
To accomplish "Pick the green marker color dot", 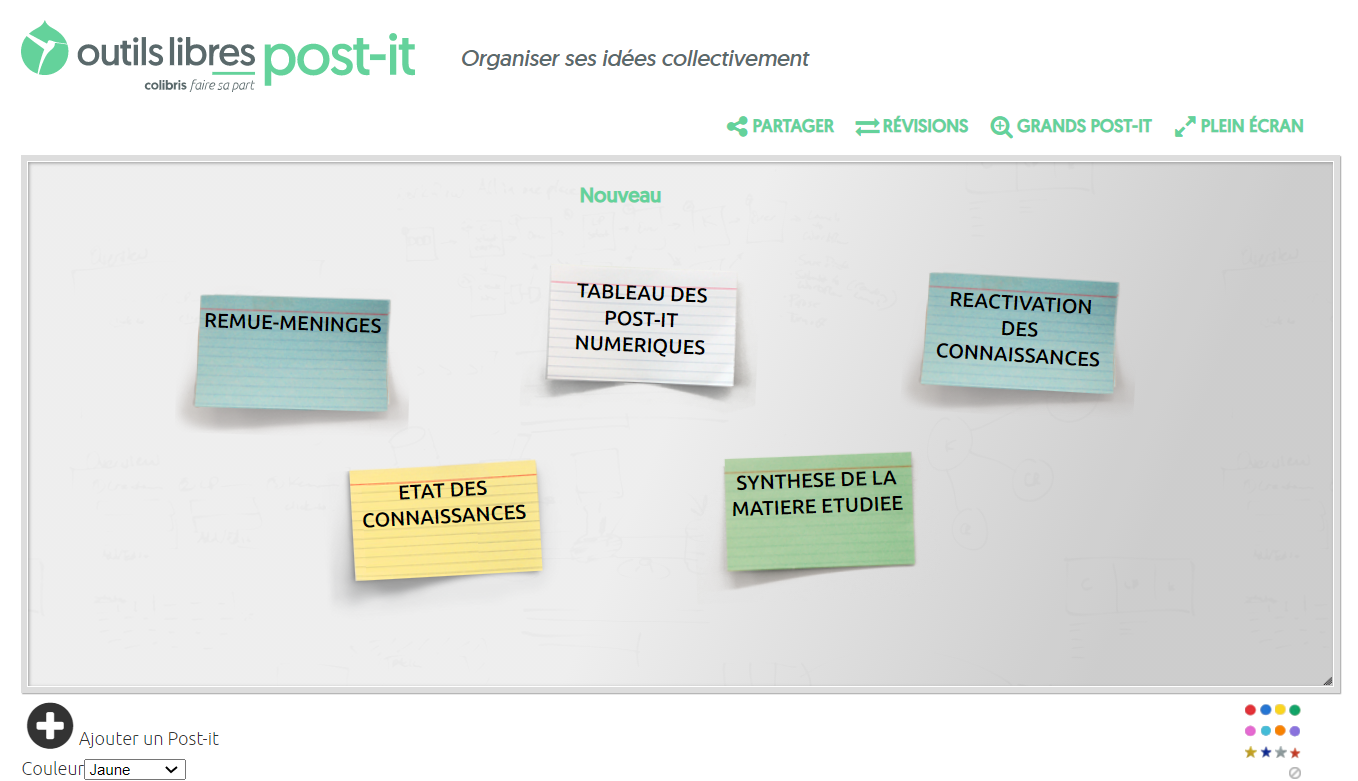I will click(1294, 710).
